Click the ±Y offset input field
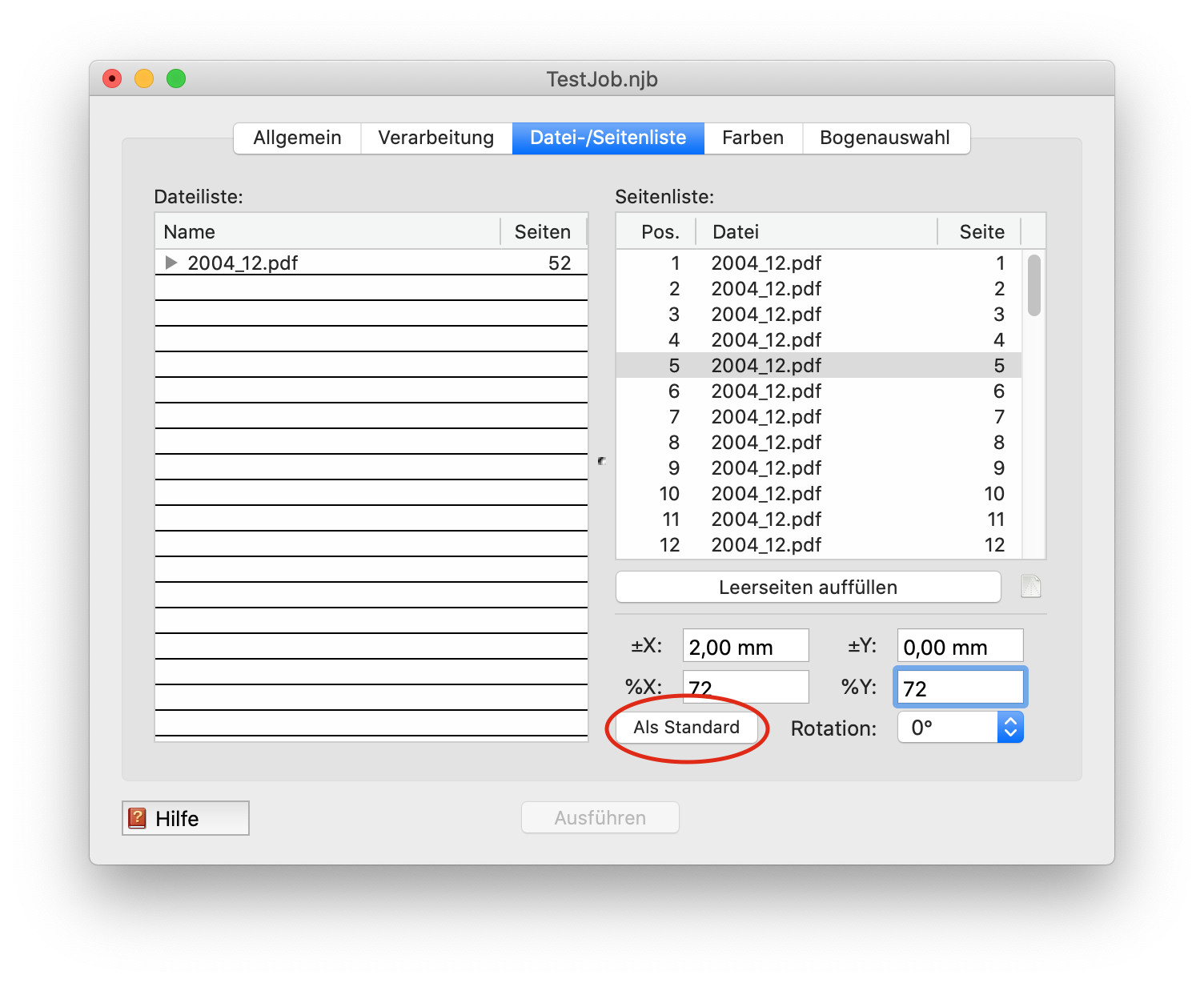This screenshot has height=983, width=1204. point(960,646)
